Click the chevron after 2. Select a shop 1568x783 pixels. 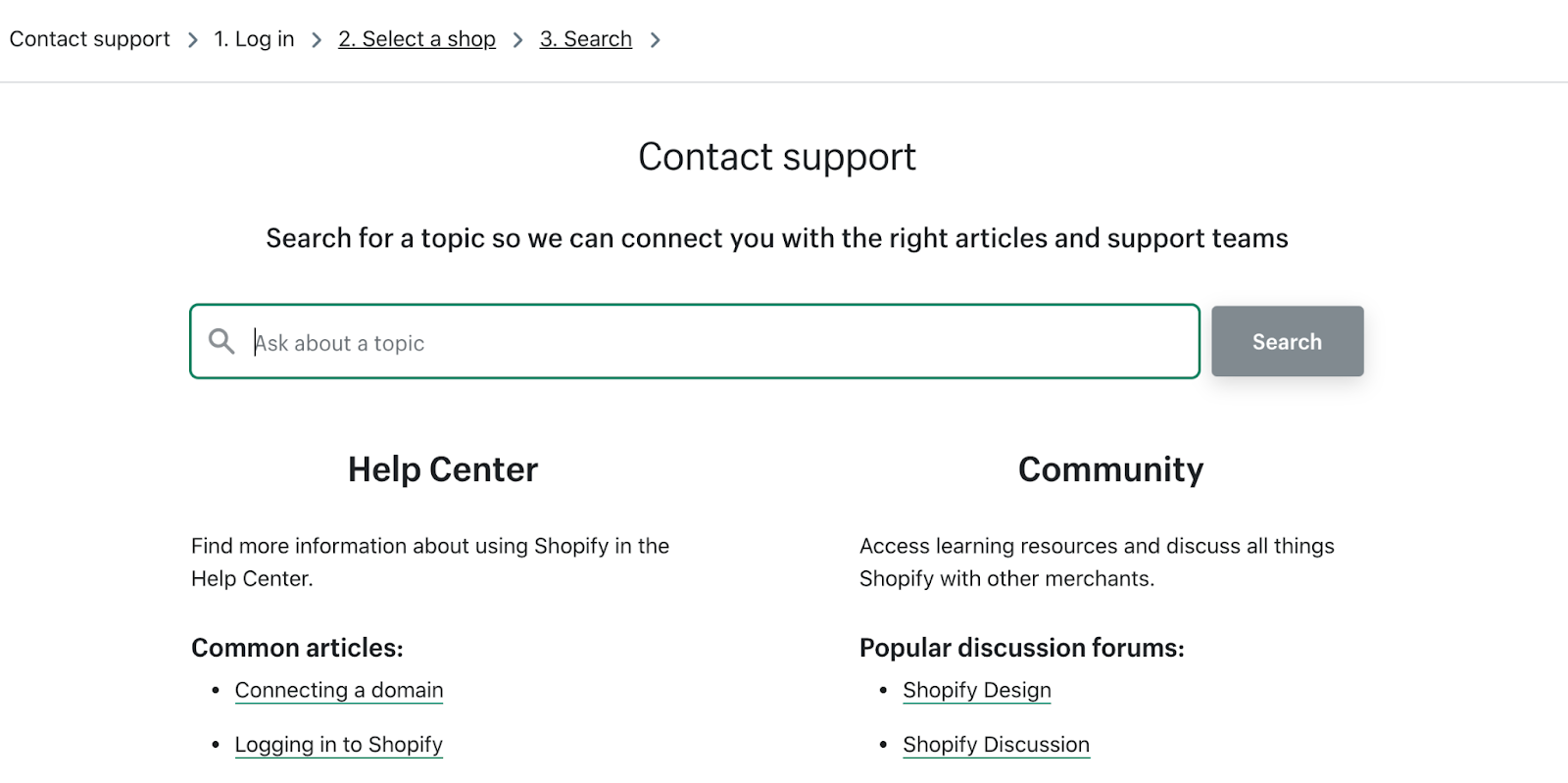518,40
